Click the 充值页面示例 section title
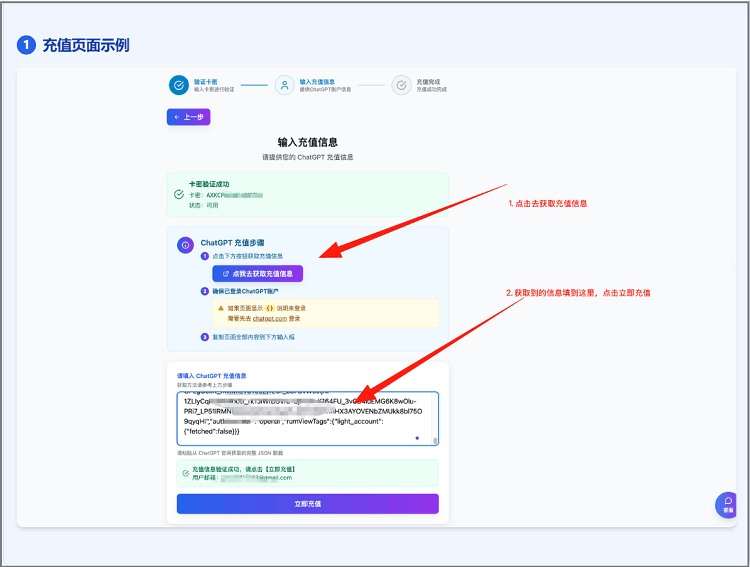 point(85,45)
